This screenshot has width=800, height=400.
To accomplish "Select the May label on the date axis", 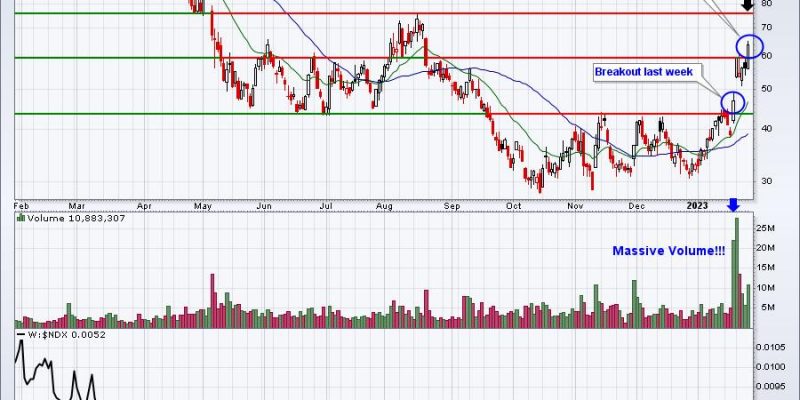I will pyautogui.click(x=203, y=205).
